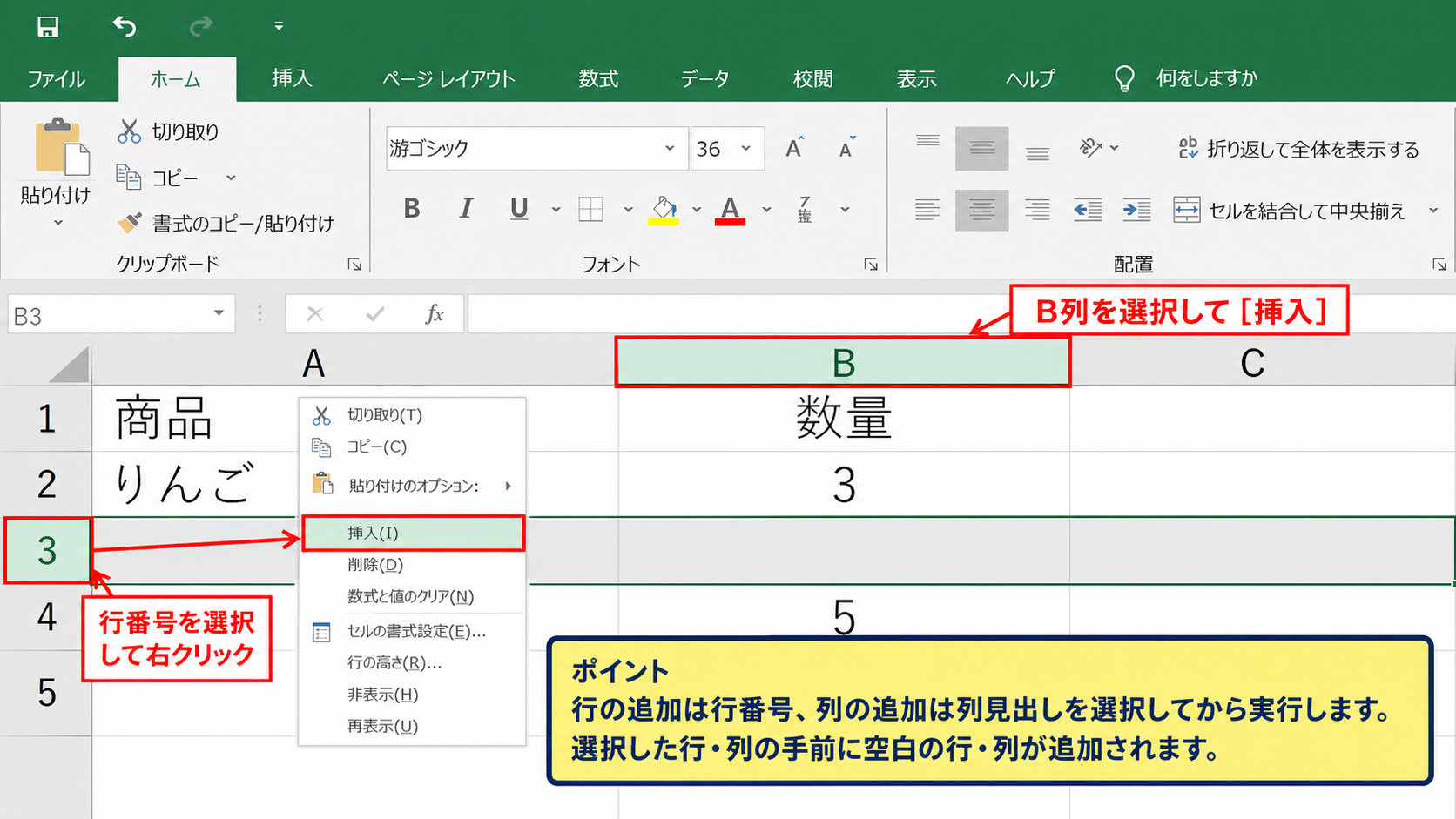Open the ファイル tab
The image size is (1456, 819).
(57, 79)
